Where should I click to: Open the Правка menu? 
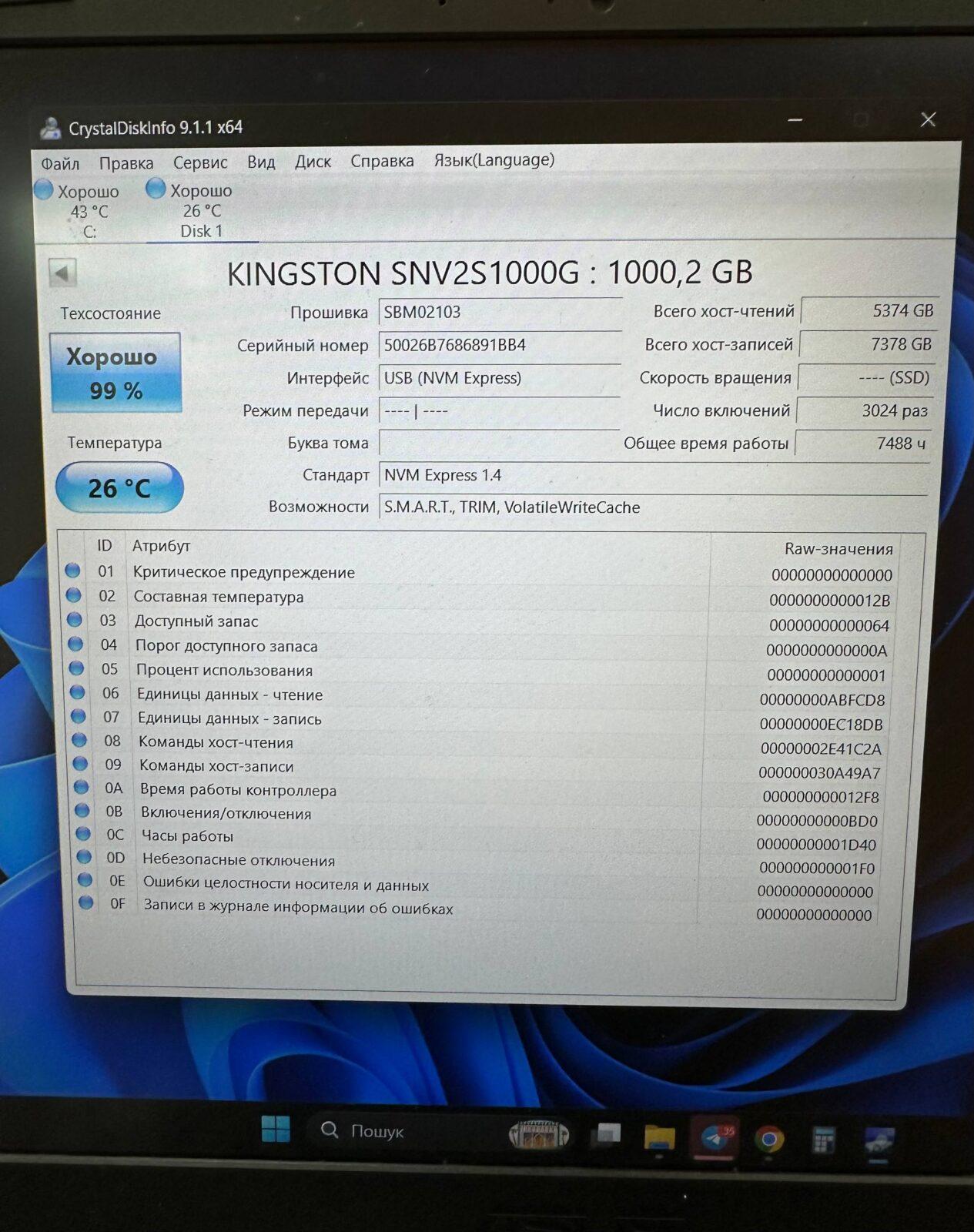(x=126, y=163)
